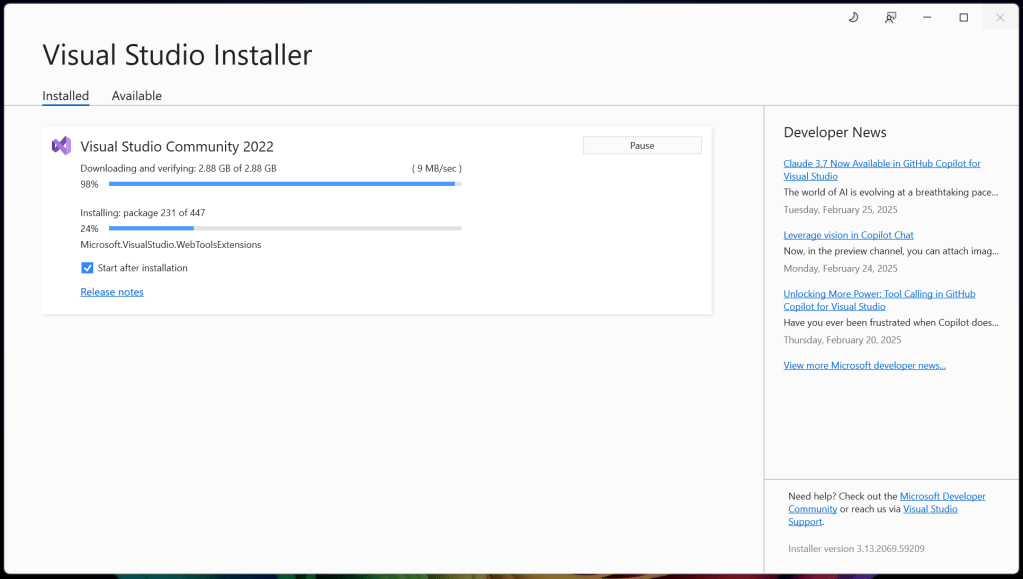
Task: Open the Visual Studio Support link
Action: click(930, 509)
